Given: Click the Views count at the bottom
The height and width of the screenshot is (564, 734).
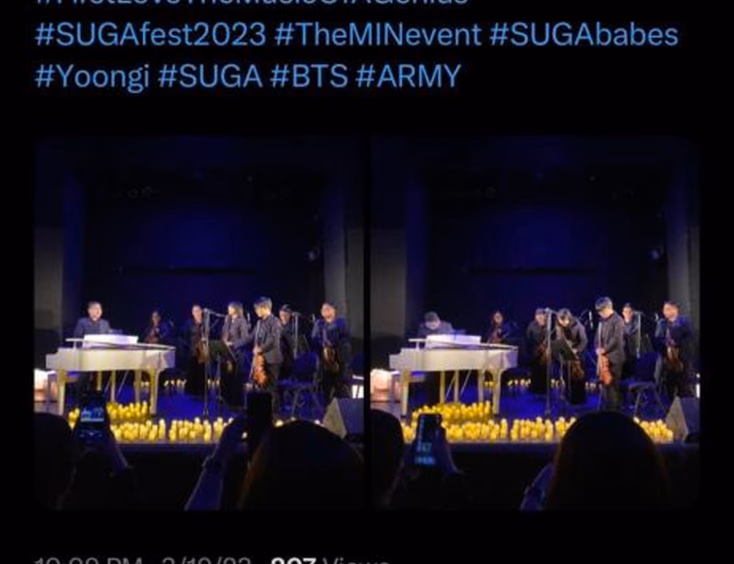Looking at the screenshot, I should (x=330, y=561).
